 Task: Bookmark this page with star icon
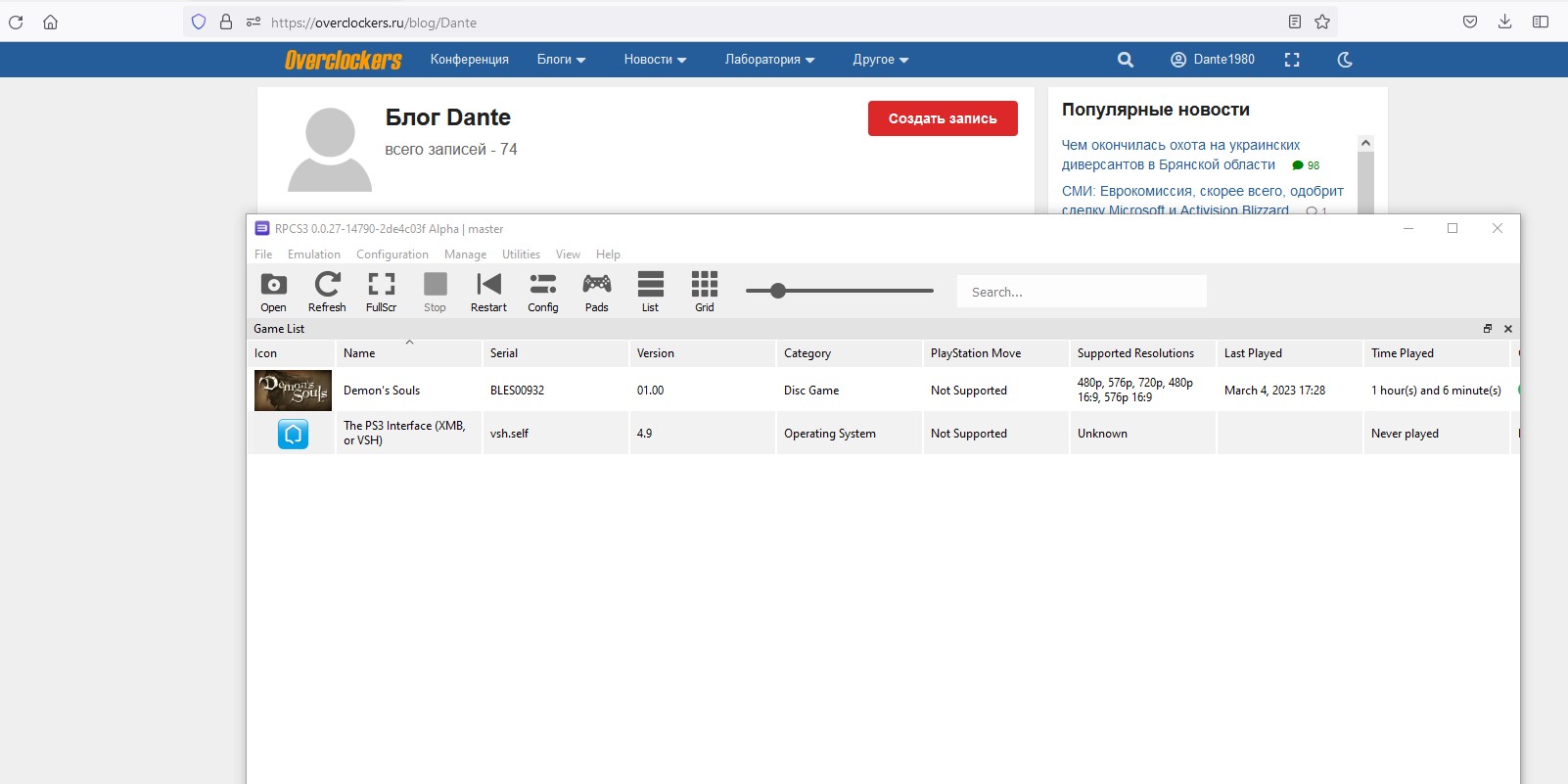[x=1322, y=22]
